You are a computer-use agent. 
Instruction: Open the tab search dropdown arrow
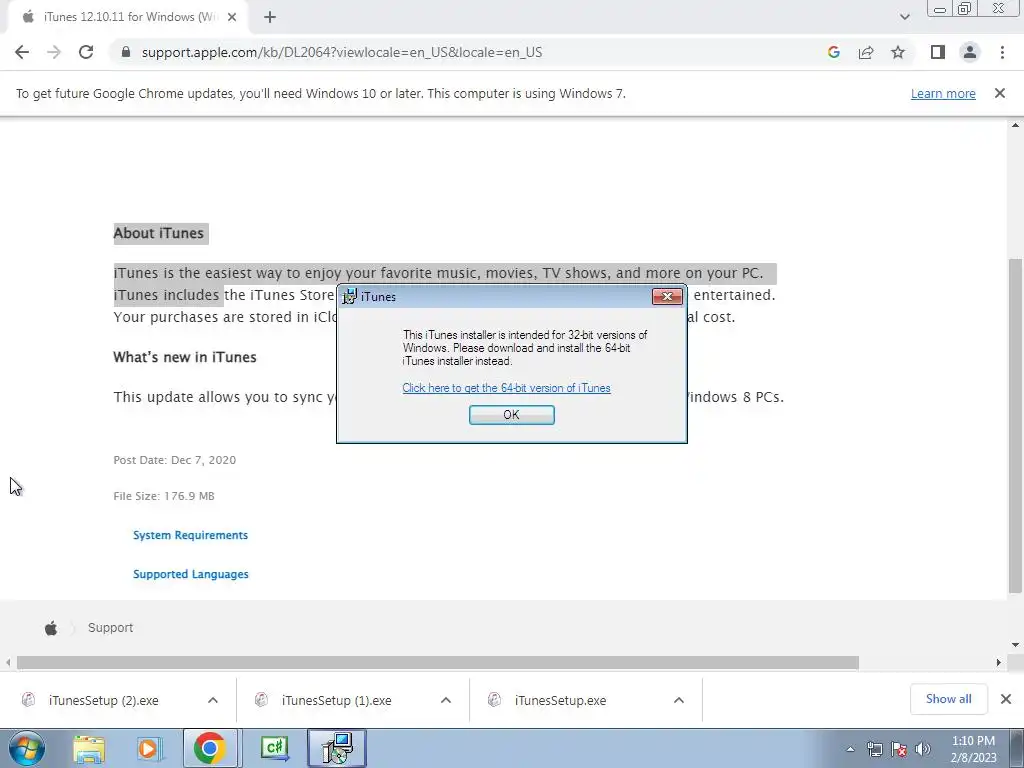point(904,17)
